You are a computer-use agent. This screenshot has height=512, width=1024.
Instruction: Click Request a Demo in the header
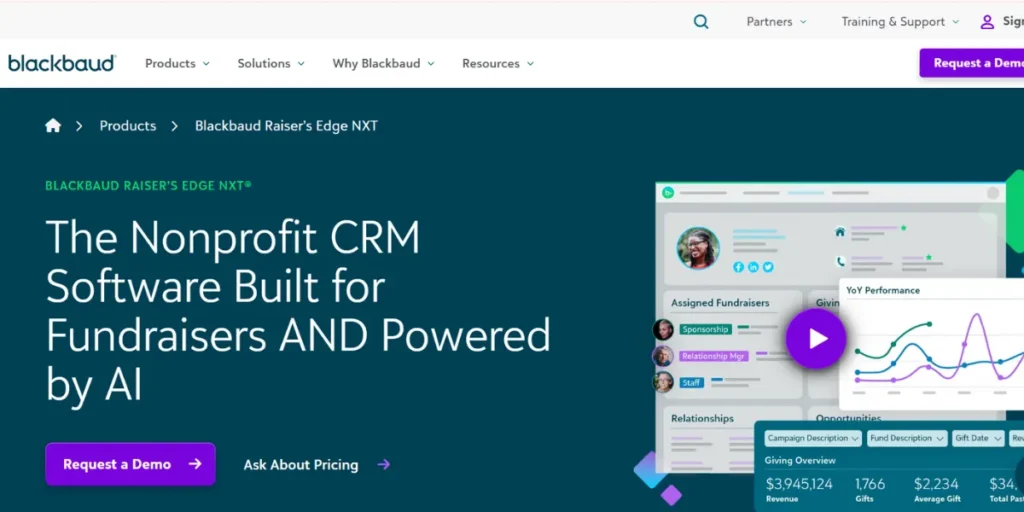coord(975,63)
